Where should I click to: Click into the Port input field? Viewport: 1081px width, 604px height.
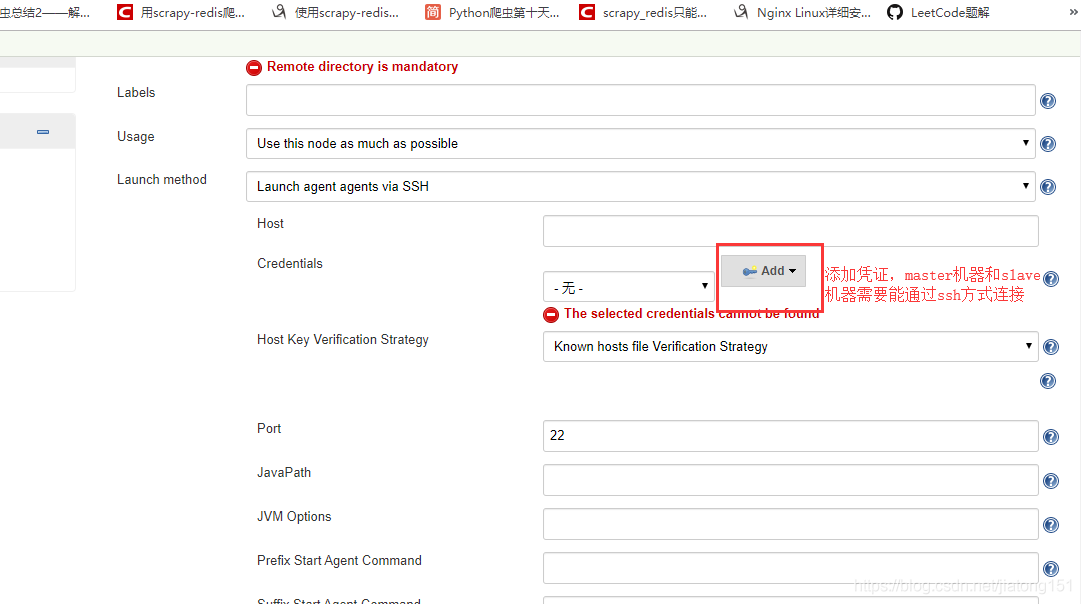pos(790,436)
